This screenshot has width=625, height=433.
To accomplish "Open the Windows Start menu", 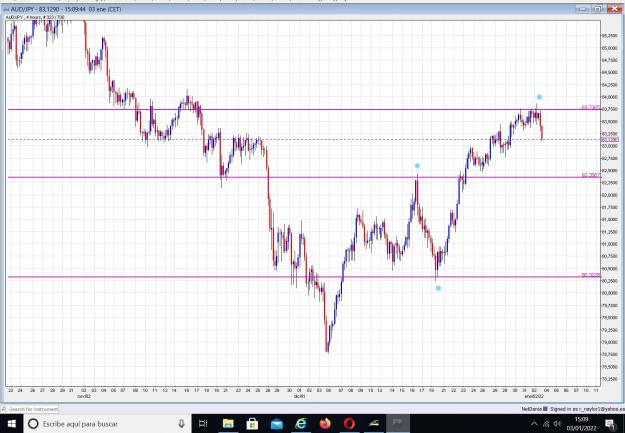I will (11, 423).
